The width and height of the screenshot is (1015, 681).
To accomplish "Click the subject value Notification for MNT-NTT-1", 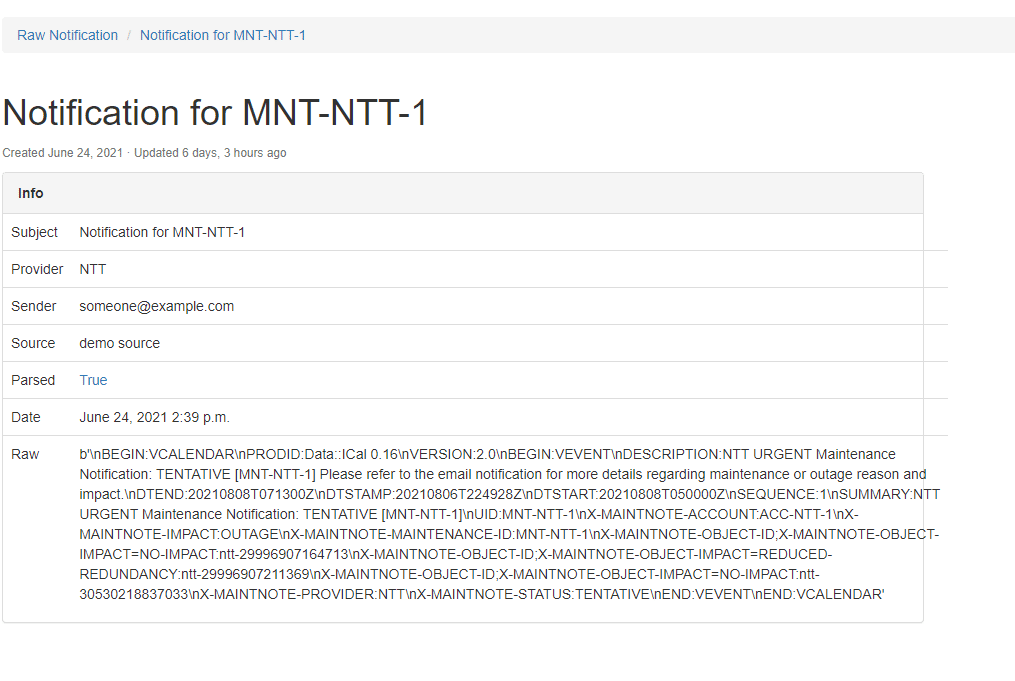I will coord(162,232).
